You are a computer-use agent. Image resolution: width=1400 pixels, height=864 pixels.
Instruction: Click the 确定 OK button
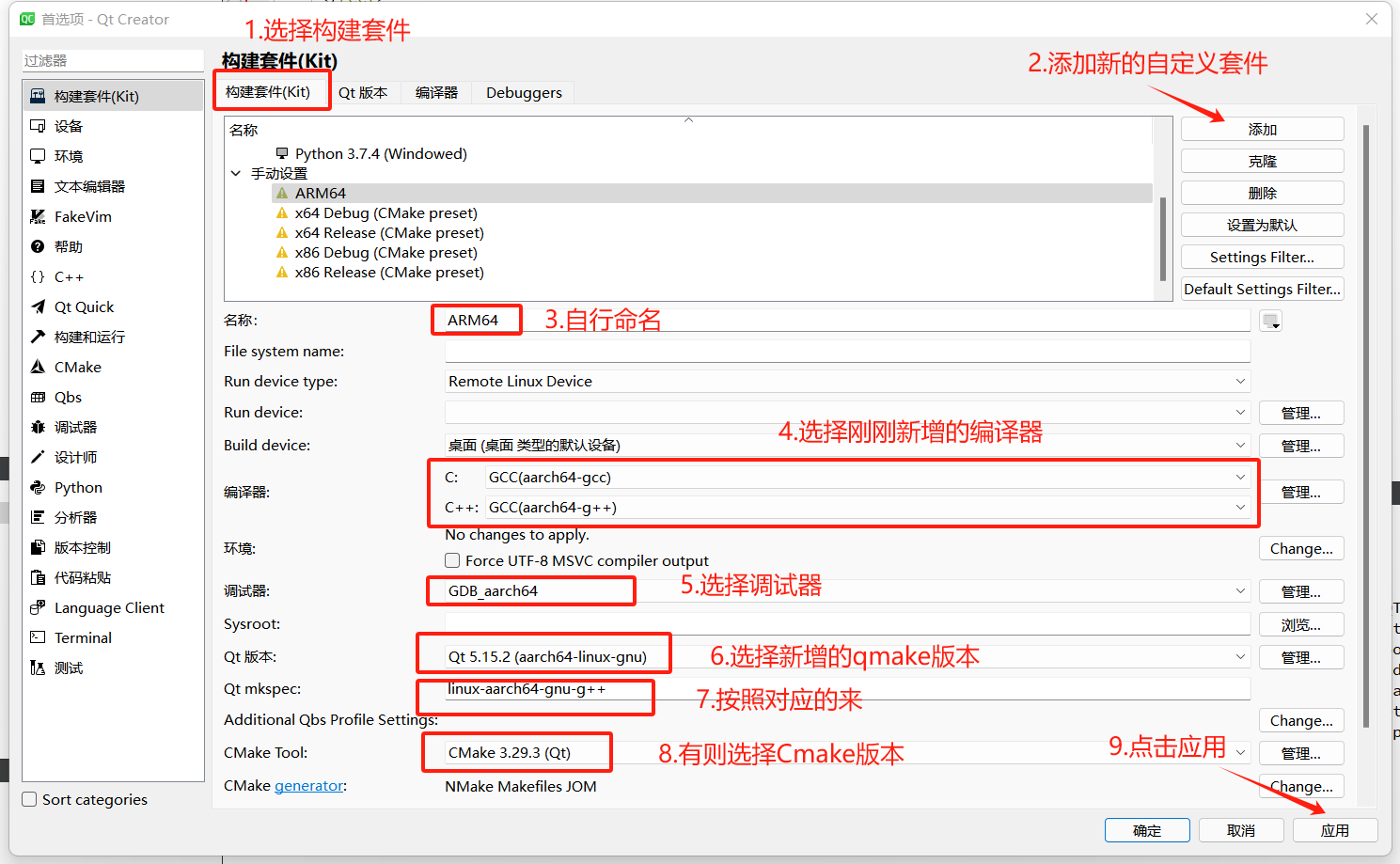click(x=1147, y=831)
